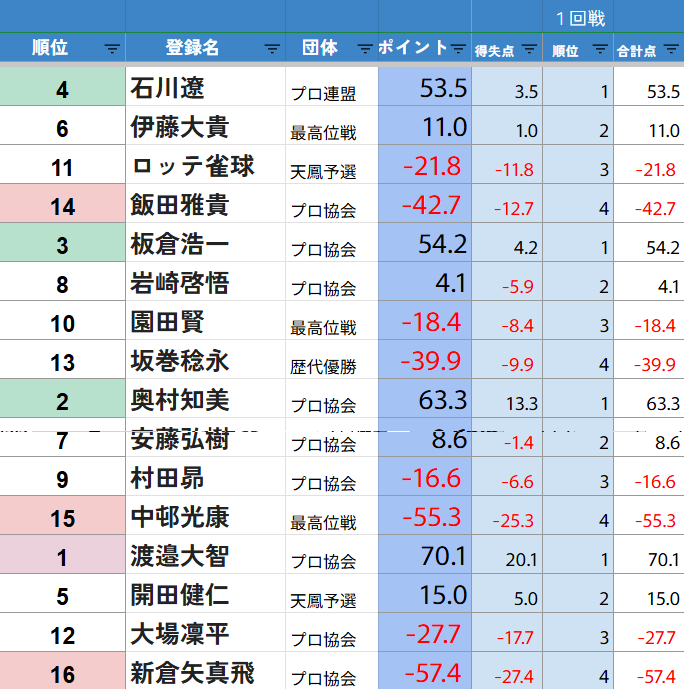Click 団体 cell 天鳳予選 for ロッテ雀球

[332, 164]
